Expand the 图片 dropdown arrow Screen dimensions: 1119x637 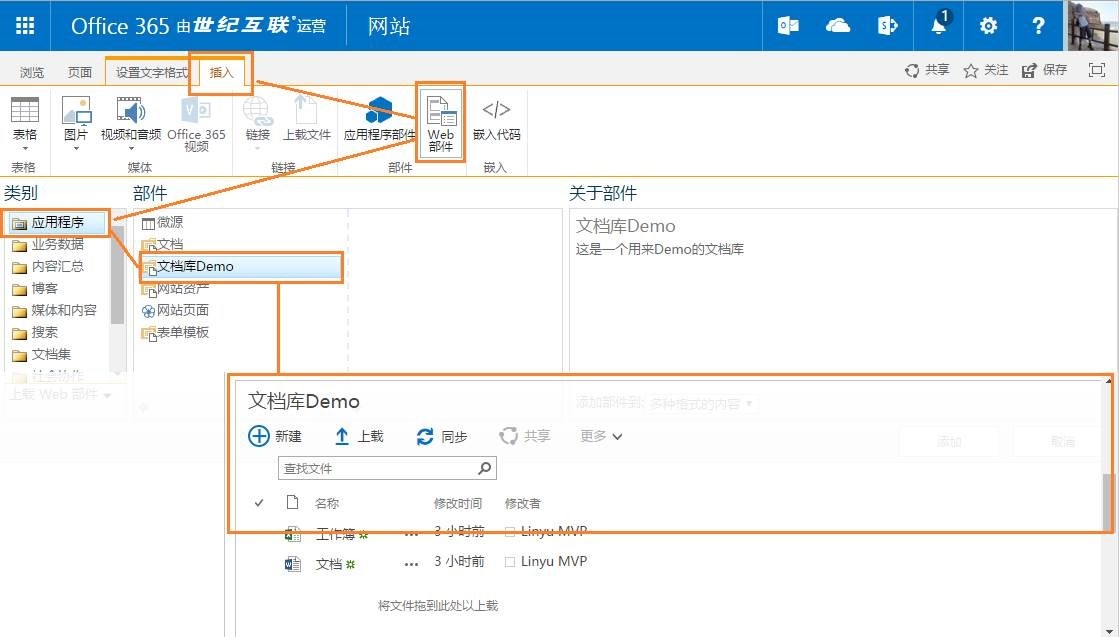click(x=76, y=148)
